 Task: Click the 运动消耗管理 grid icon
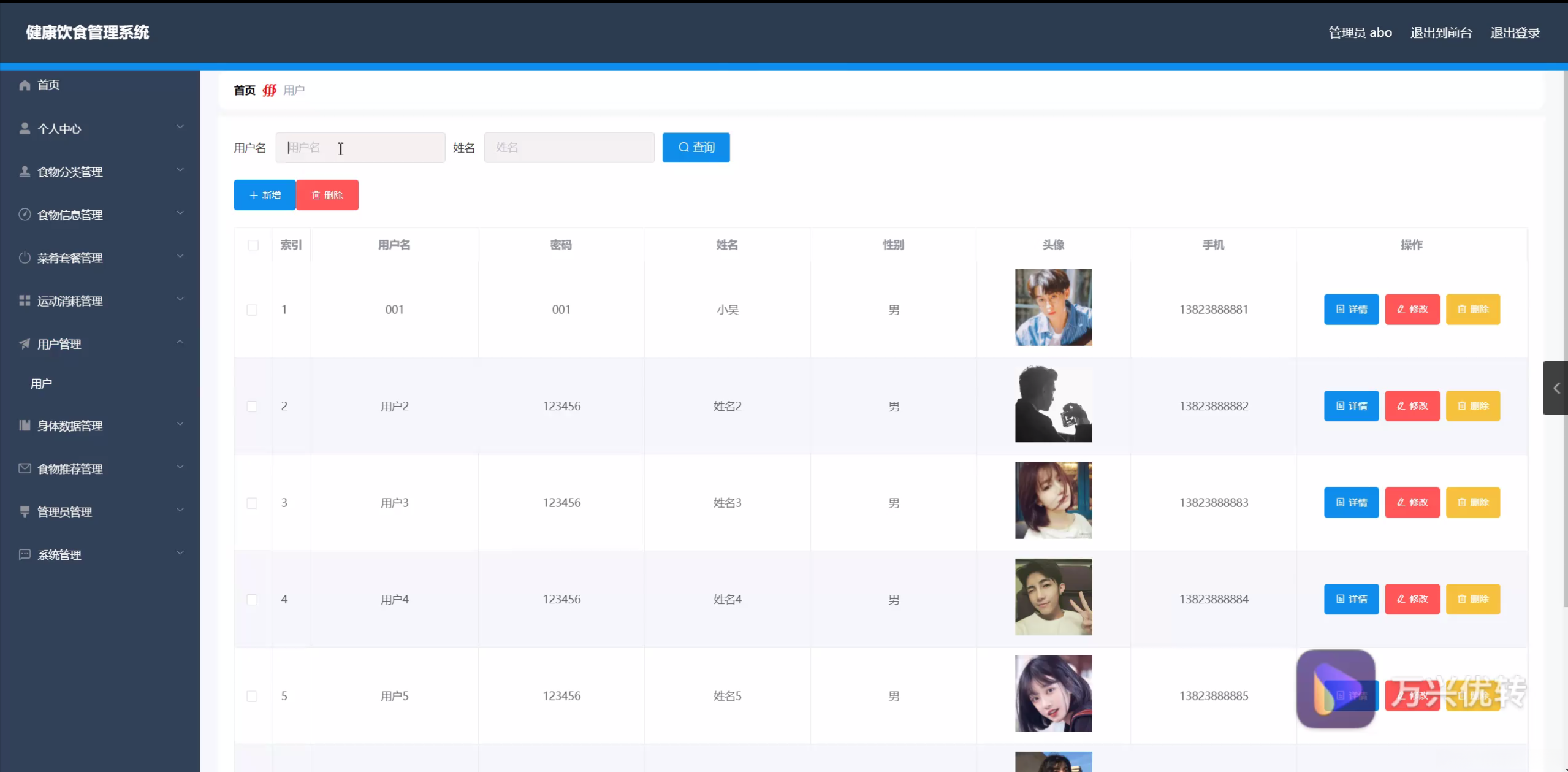[x=25, y=300]
